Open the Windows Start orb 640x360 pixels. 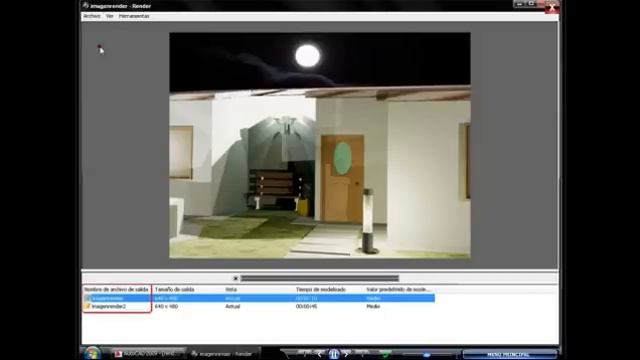pos(92,353)
